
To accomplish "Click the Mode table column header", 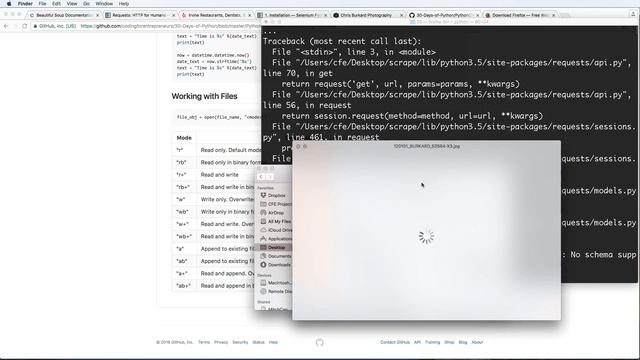I will pyautogui.click(x=184, y=138).
